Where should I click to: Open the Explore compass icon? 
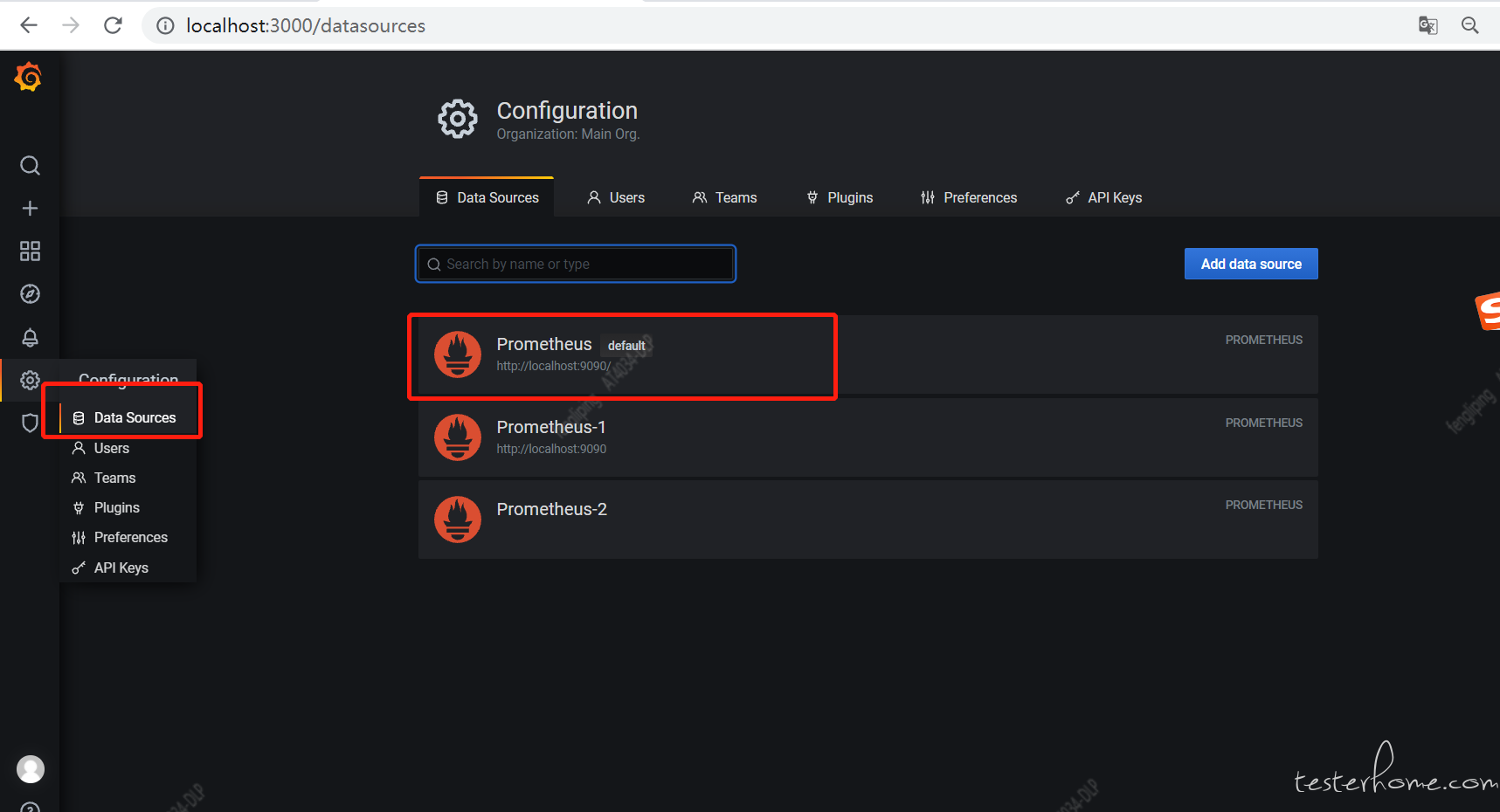coord(30,294)
